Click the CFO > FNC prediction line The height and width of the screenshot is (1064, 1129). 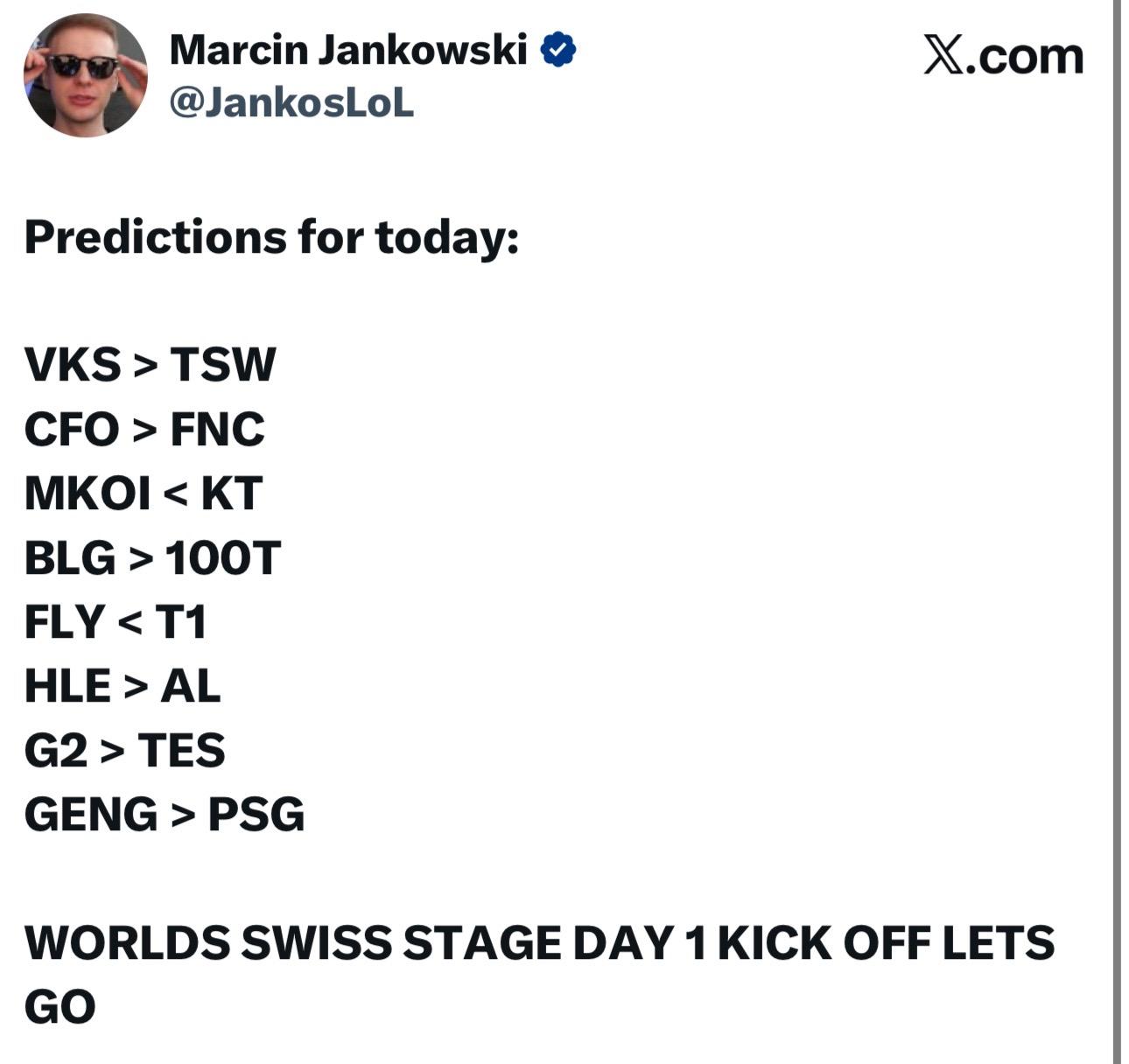coord(144,429)
